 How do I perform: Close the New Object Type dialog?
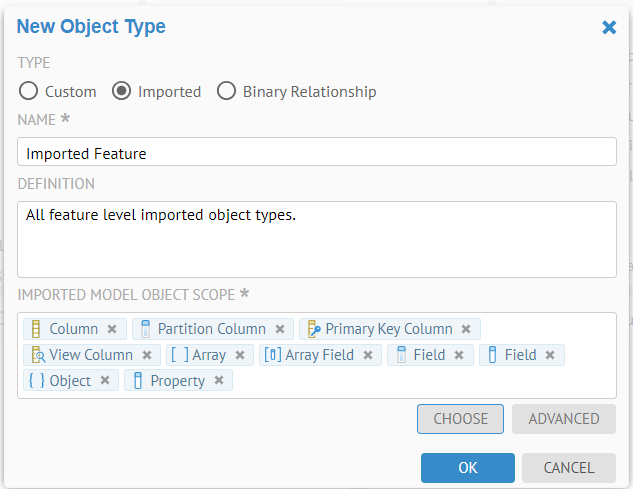click(609, 27)
